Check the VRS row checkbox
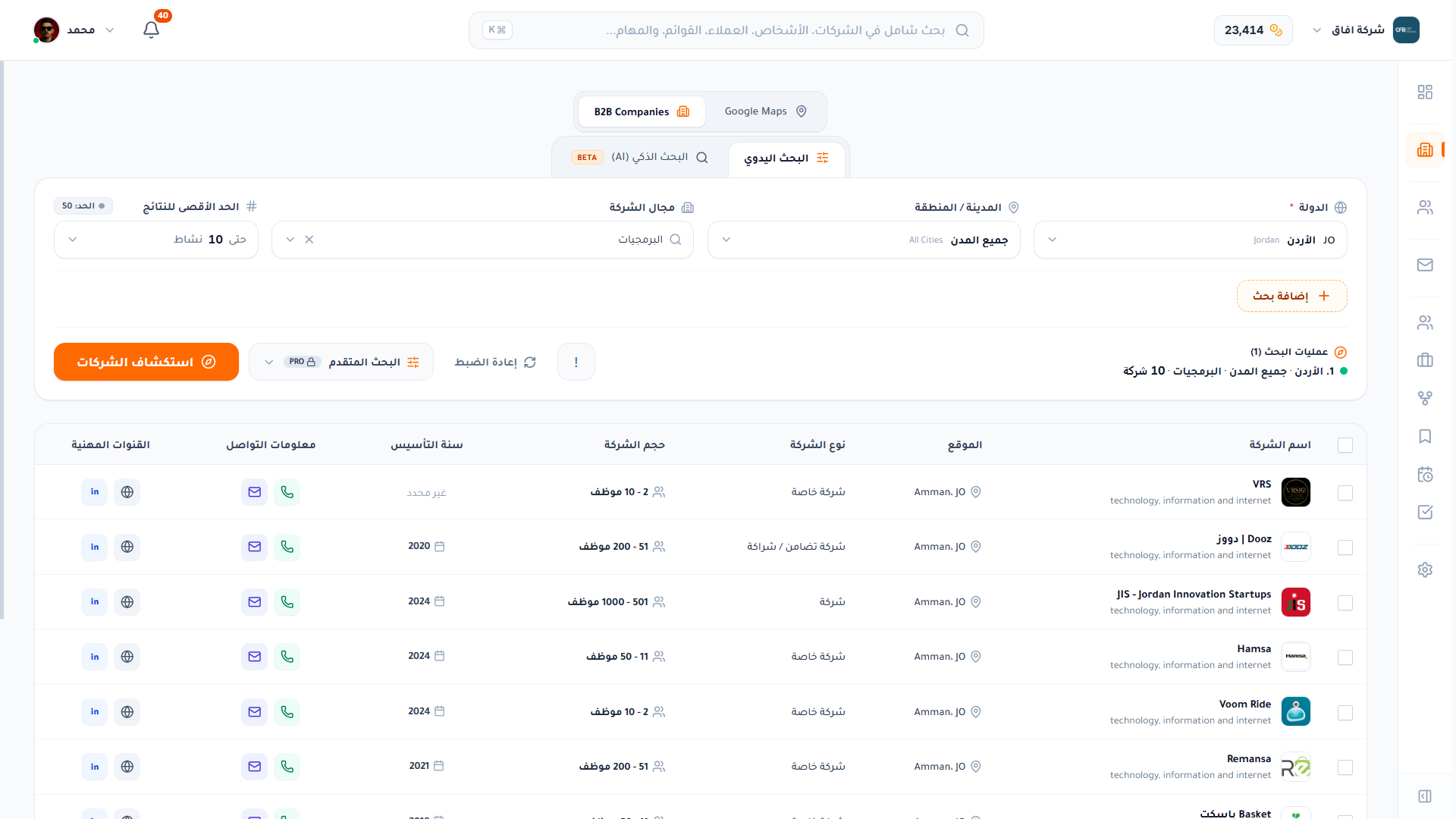1456x819 pixels. pyautogui.click(x=1345, y=493)
